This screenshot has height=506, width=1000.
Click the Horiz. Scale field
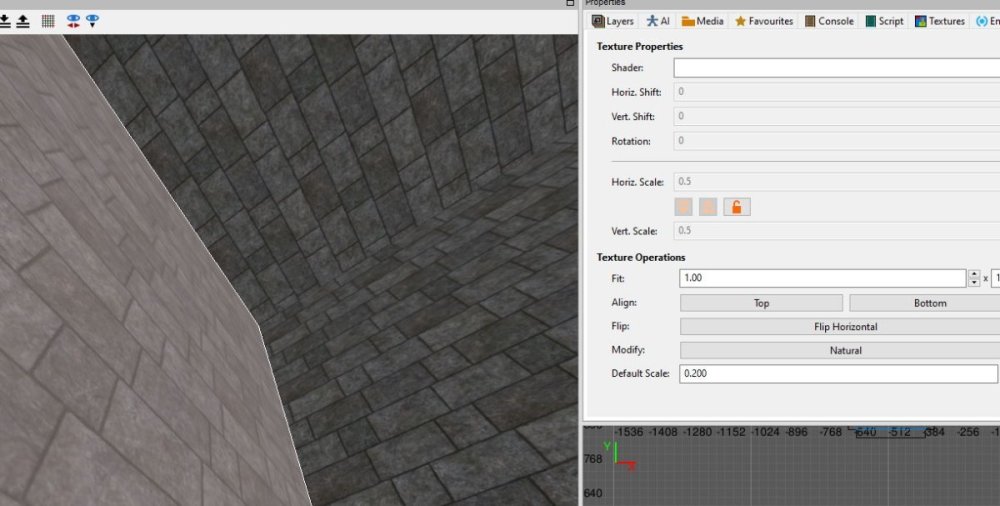pos(837,182)
